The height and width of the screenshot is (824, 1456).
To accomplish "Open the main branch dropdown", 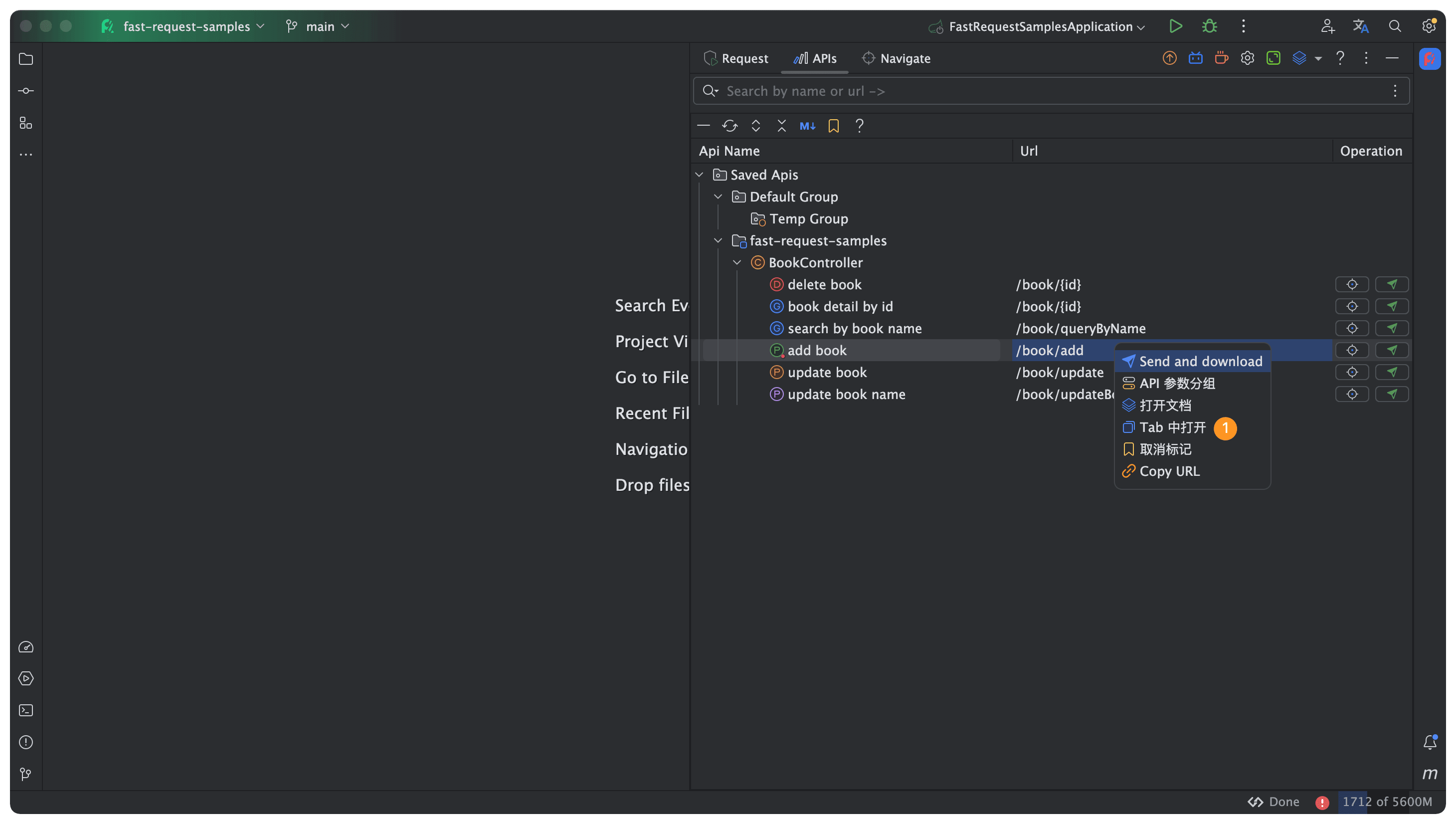I will point(319,26).
